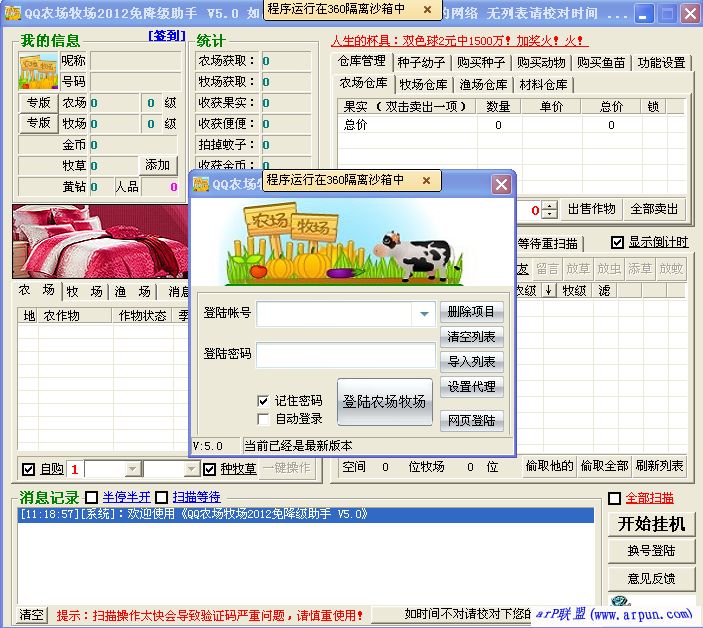Click 网页登陆 button
The height and width of the screenshot is (628, 703).
[472, 420]
